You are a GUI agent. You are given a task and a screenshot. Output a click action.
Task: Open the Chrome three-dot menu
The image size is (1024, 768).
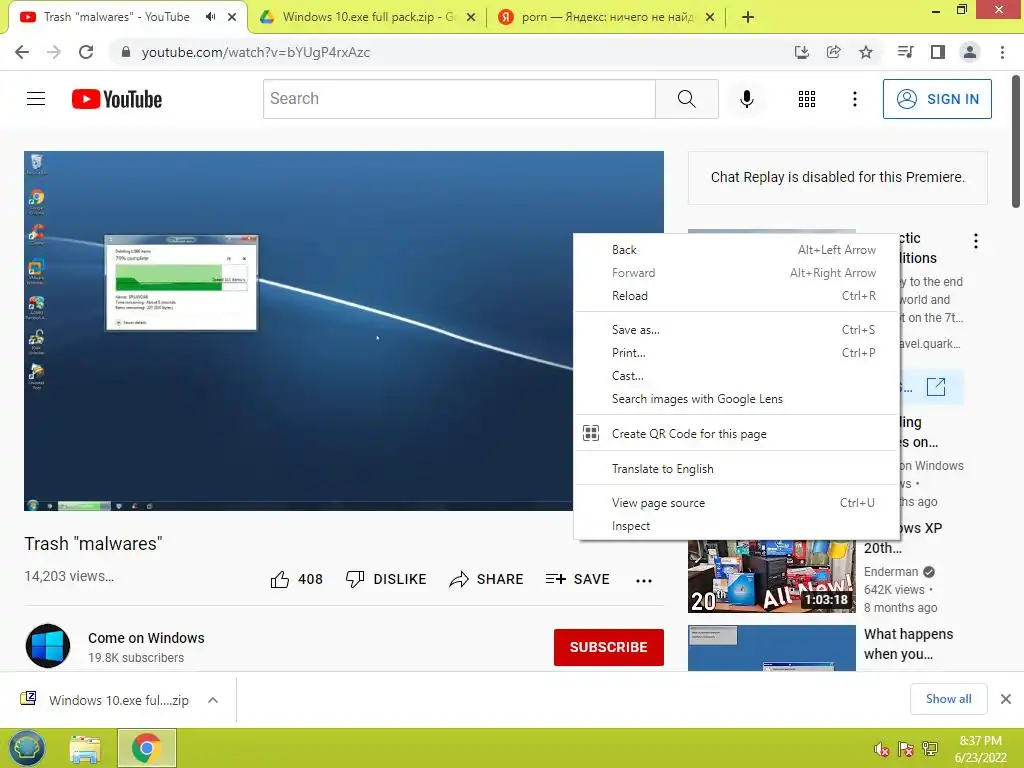[1002, 52]
